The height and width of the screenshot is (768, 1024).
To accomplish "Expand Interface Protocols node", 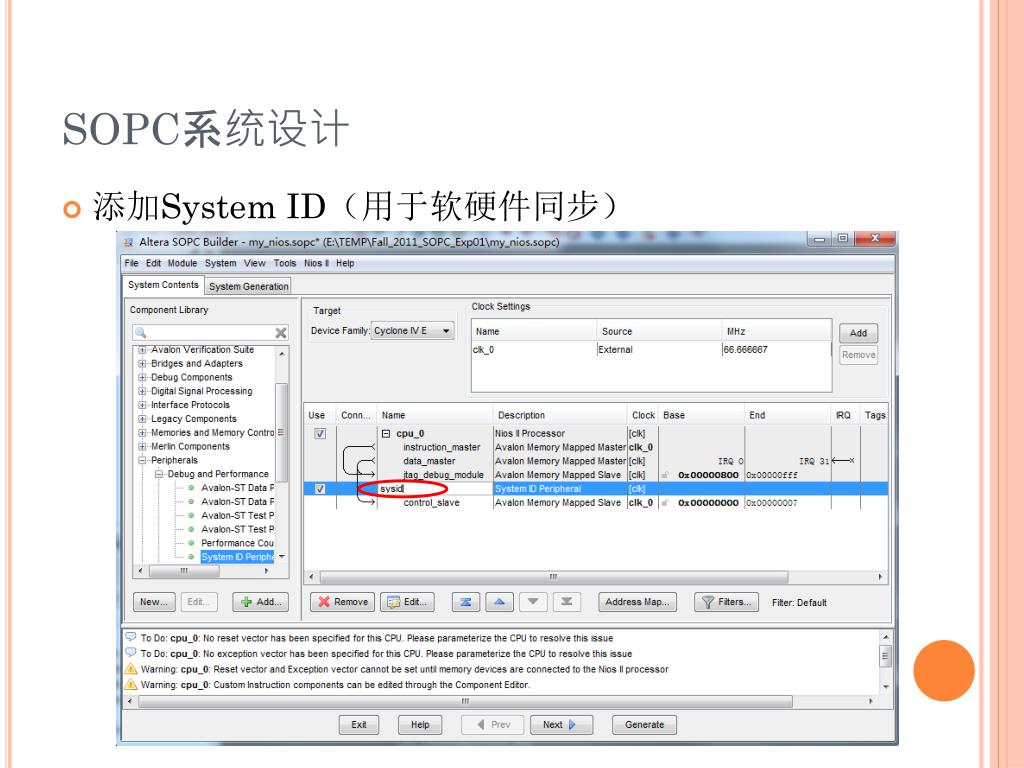I will (142, 405).
